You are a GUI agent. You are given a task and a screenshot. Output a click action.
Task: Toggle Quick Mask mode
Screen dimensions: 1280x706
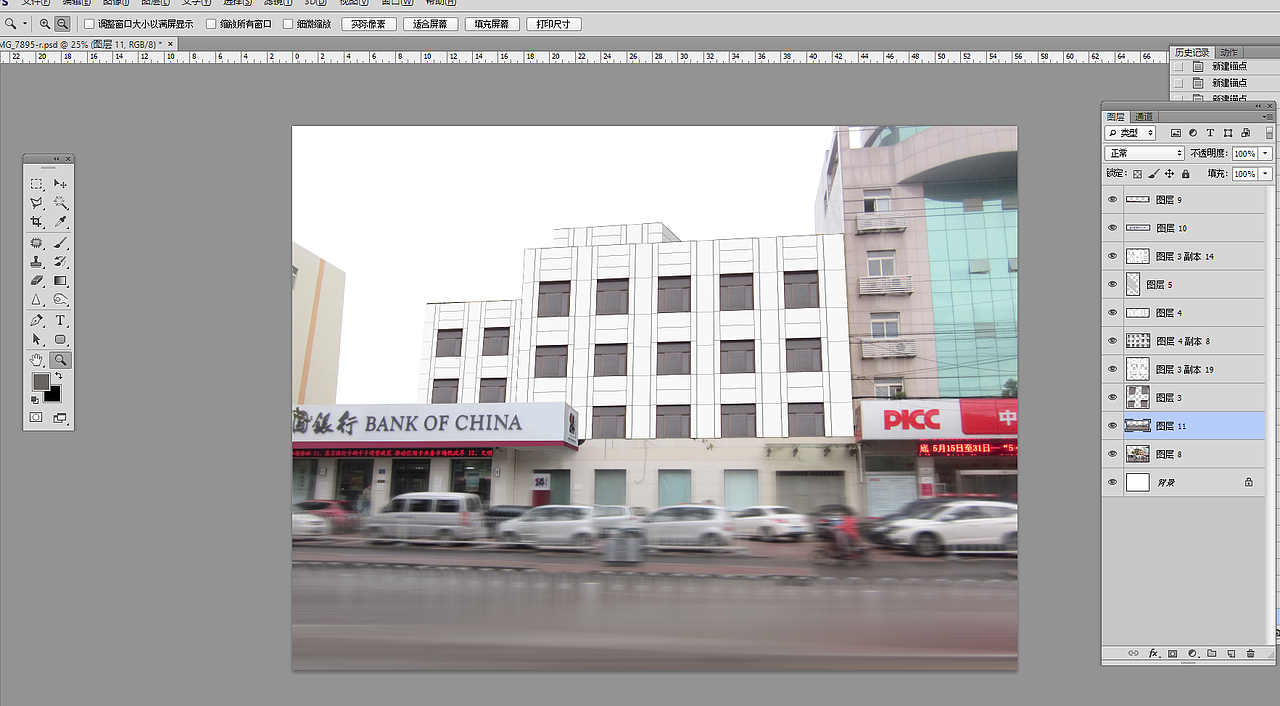pyautogui.click(x=36, y=418)
